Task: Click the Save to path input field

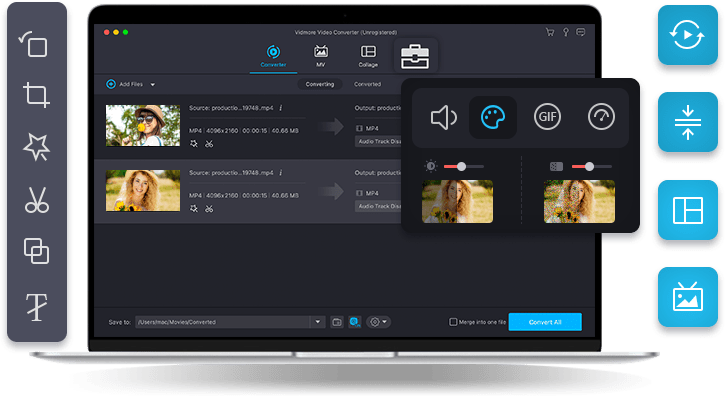Action: pos(222,322)
